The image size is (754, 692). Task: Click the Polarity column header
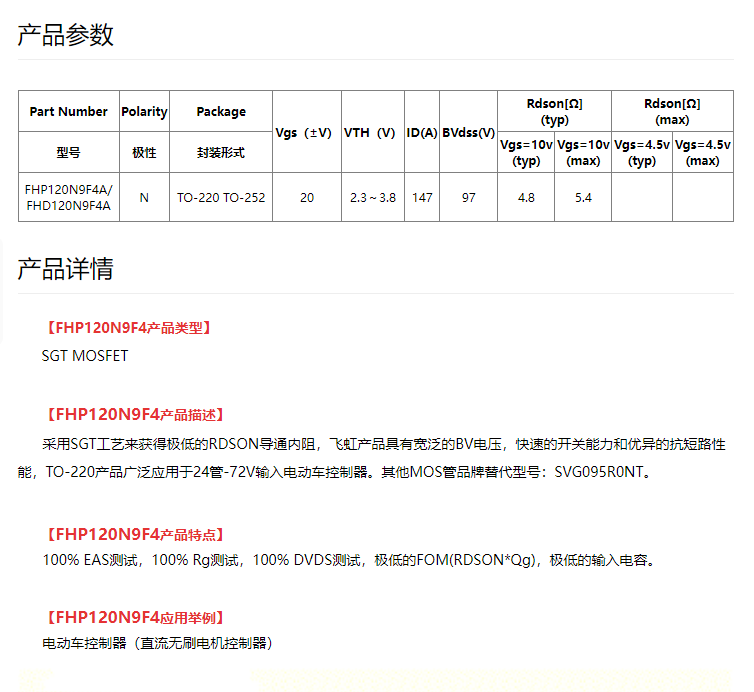[x=144, y=112]
